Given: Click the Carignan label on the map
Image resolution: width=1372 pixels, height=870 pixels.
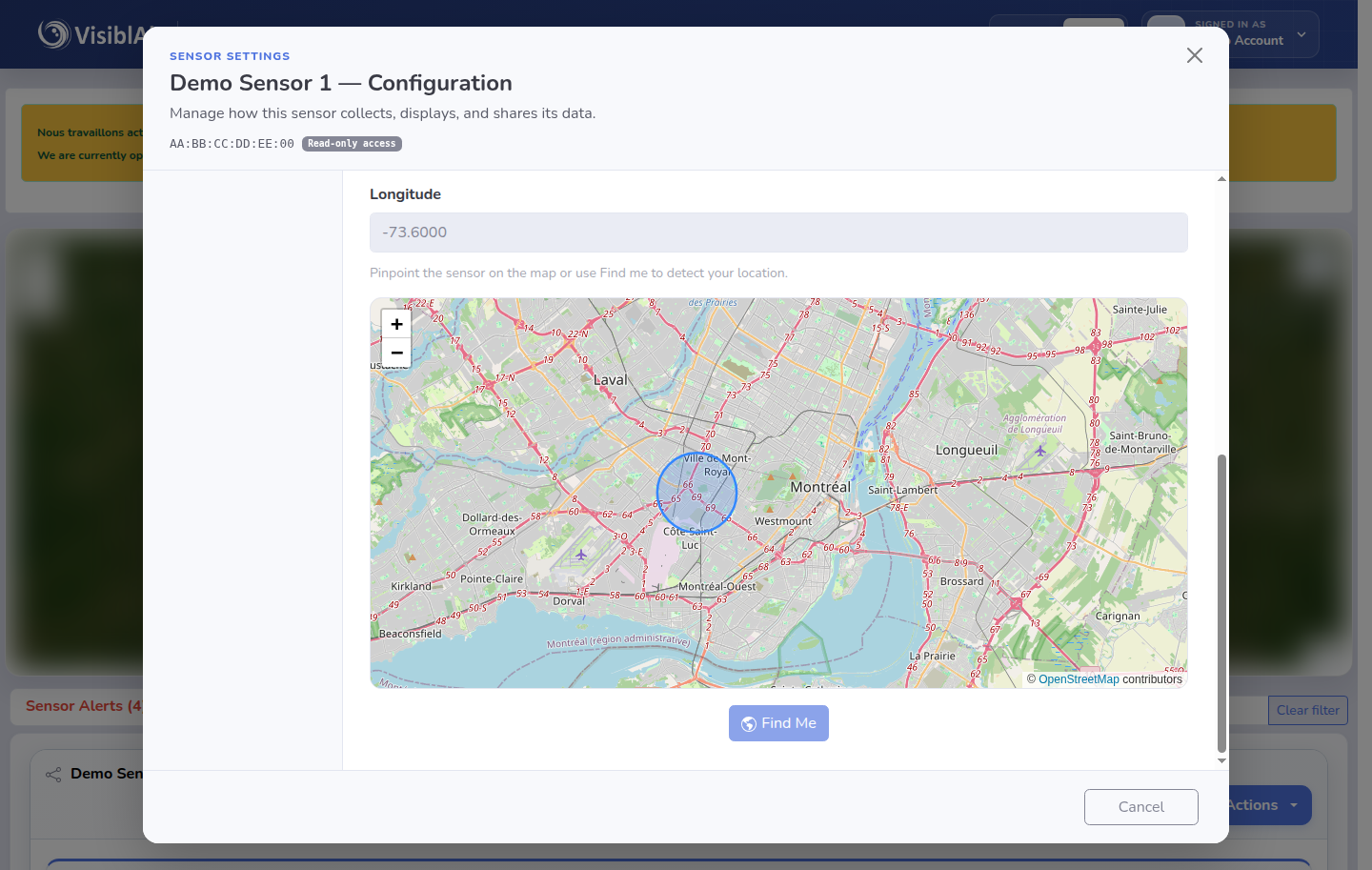Looking at the screenshot, I should (1118, 617).
